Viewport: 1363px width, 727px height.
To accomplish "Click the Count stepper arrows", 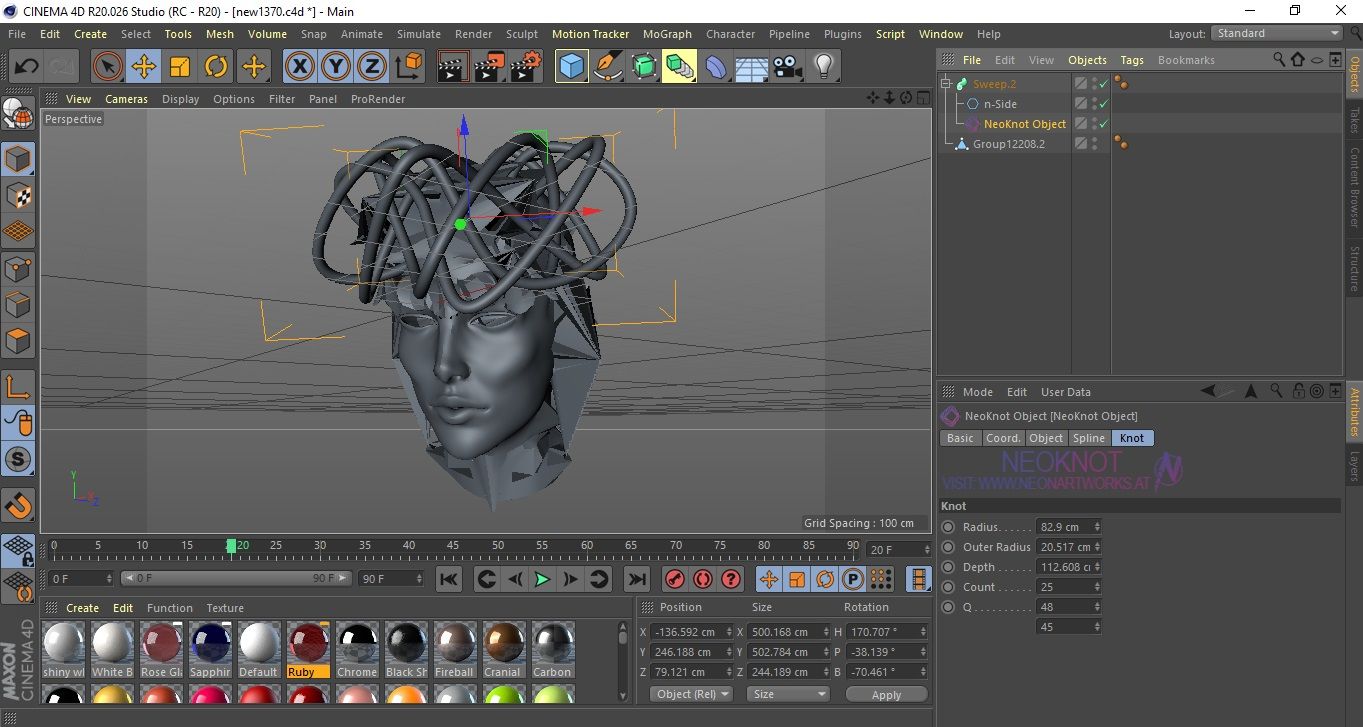I will tap(1097, 587).
